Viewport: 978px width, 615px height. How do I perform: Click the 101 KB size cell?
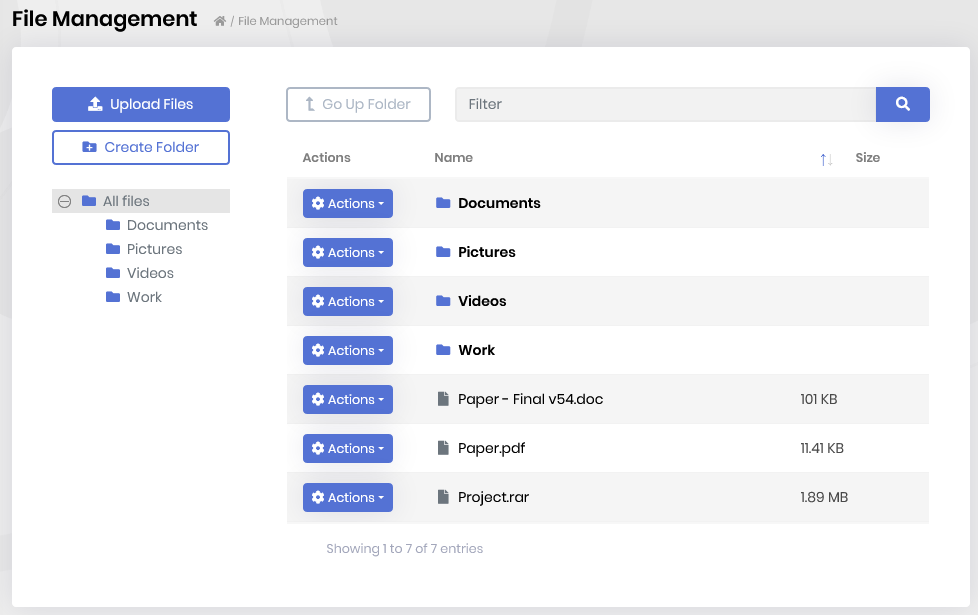click(818, 399)
